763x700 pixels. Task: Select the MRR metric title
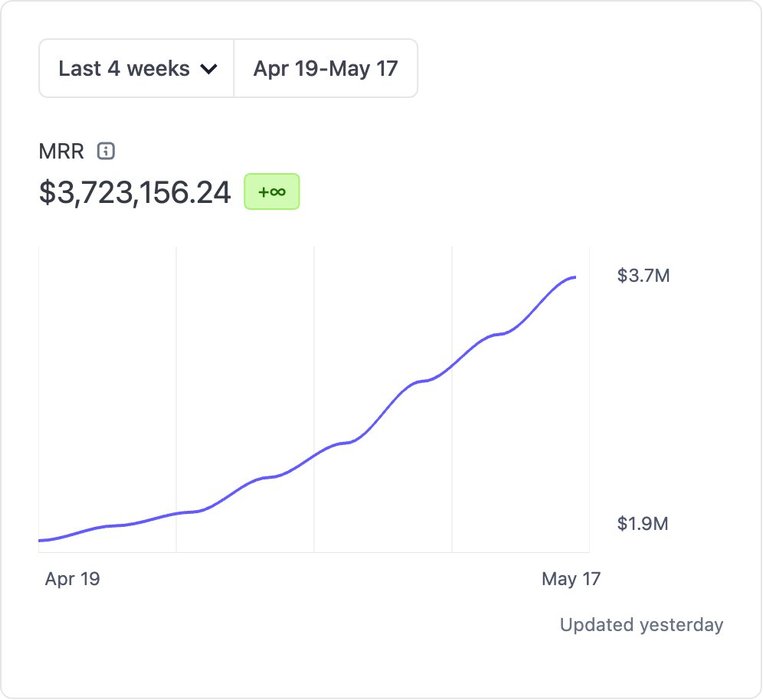(61, 152)
